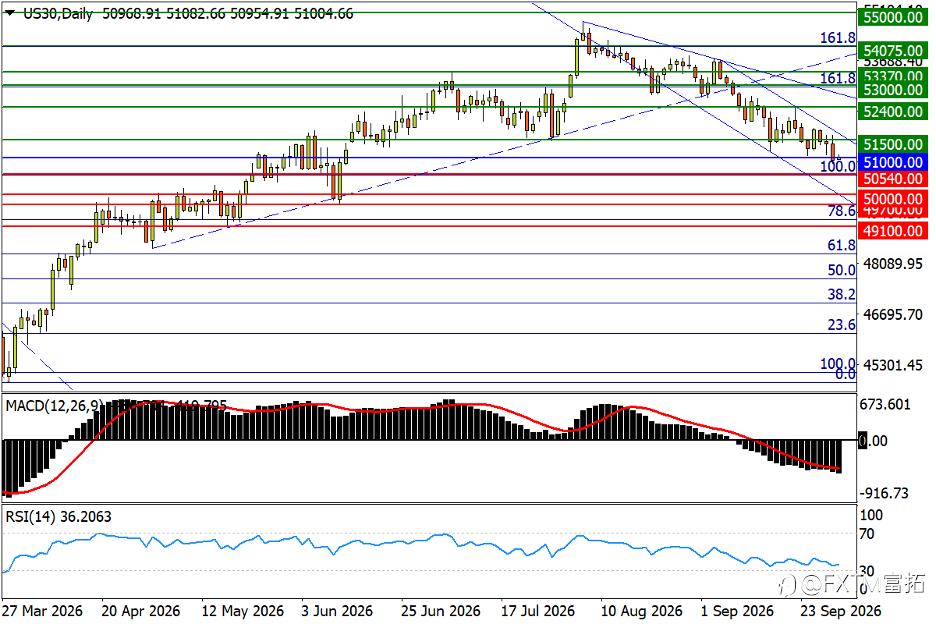The height and width of the screenshot is (624, 936).
Task: Click the 23 Sep 2026 date label
Action: tap(841, 611)
